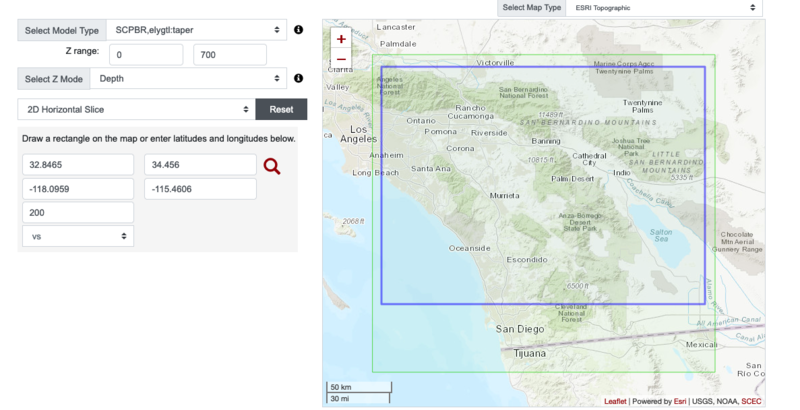Click the latitude field showing 34.456
Screen dimensions: 800x410
pos(201,165)
